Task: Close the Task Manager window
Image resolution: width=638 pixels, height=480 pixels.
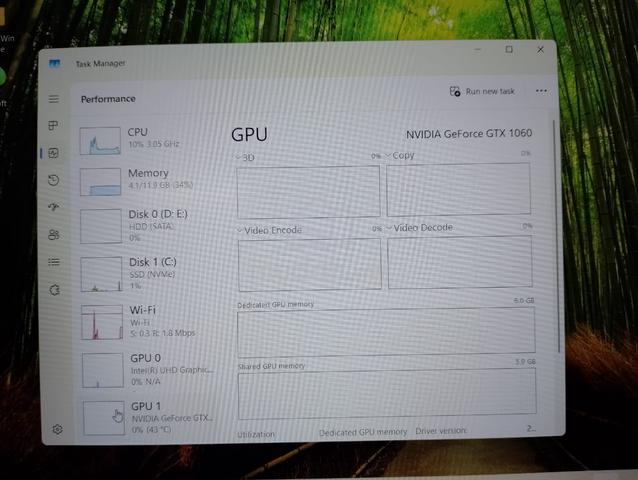Action: [x=540, y=49]
